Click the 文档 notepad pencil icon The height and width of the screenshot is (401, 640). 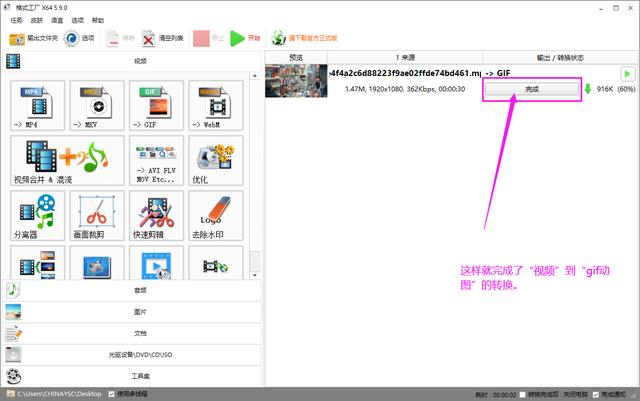(13, 333)
